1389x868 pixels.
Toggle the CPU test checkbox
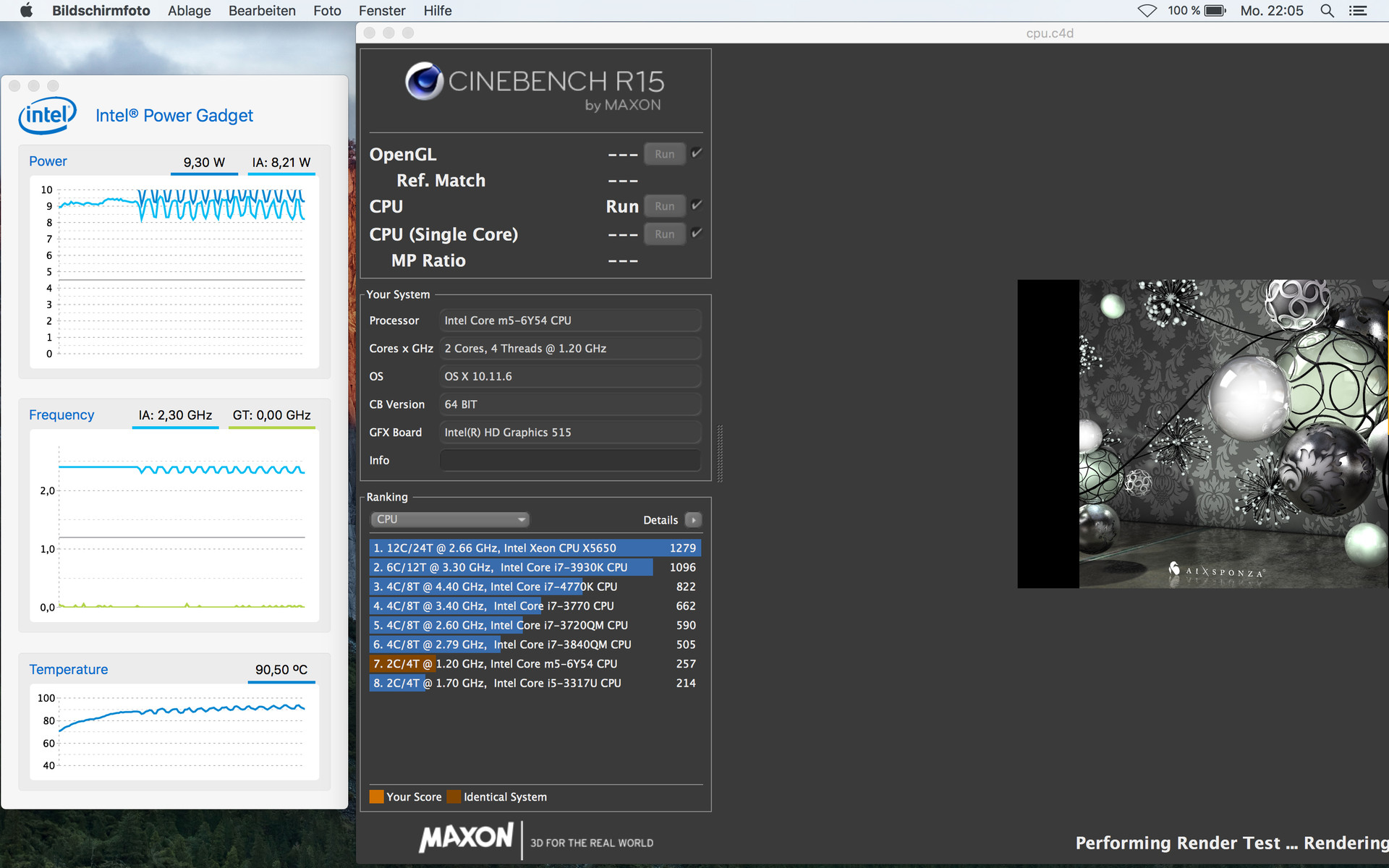pos(697,205)
